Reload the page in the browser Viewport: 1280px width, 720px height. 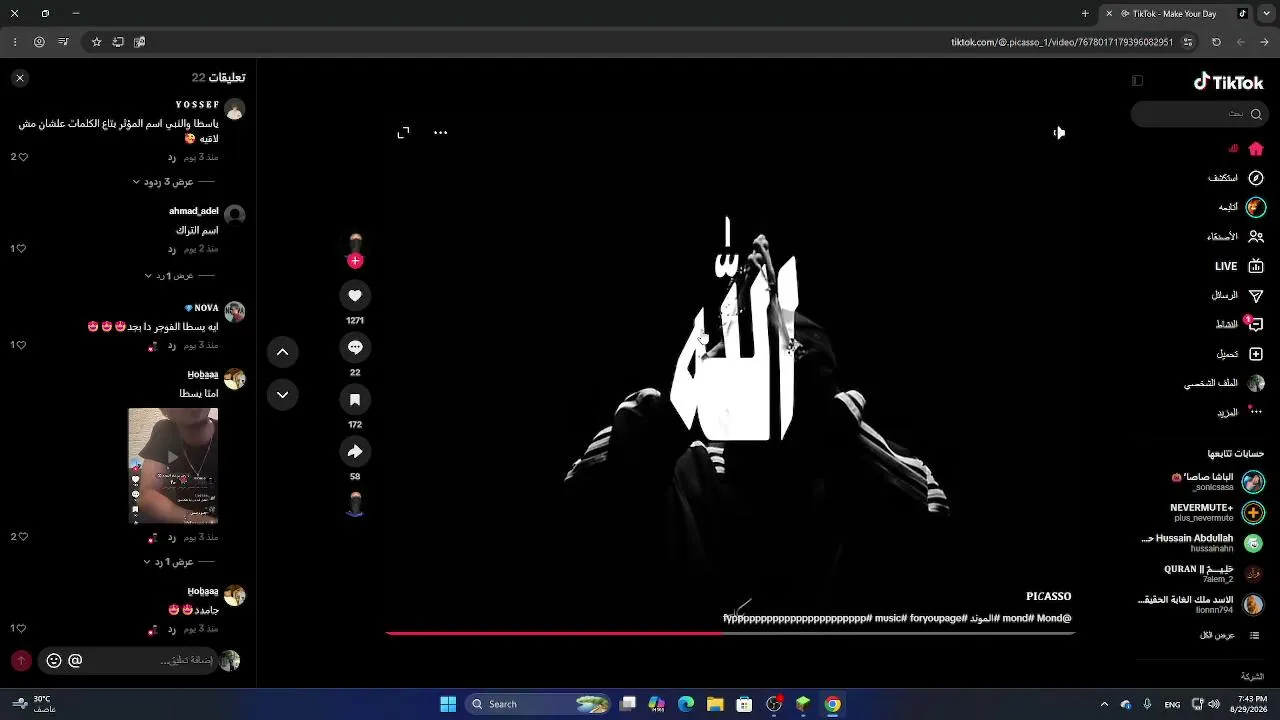pyautogui.click(x=1216, y=42)
